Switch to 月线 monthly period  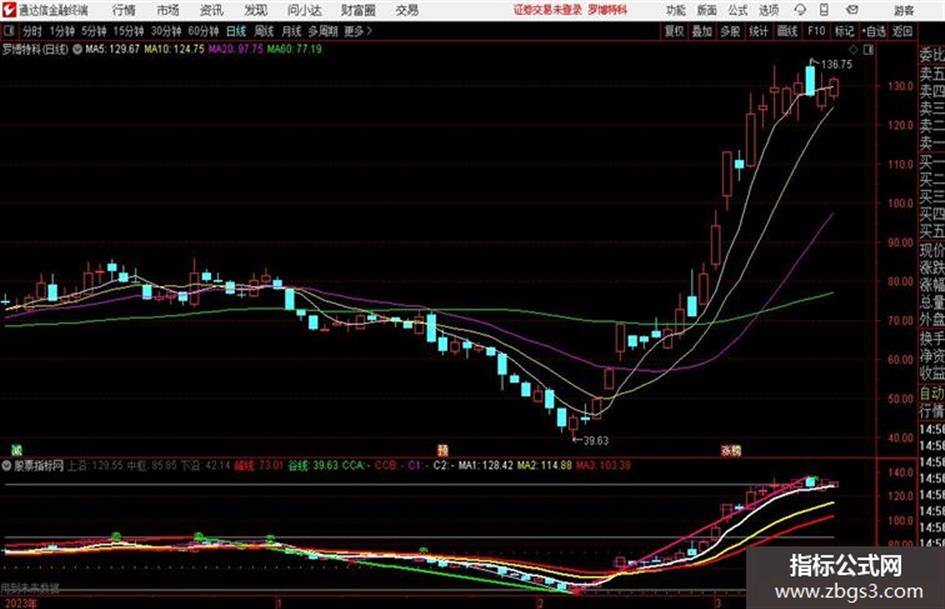pos(292,31)
